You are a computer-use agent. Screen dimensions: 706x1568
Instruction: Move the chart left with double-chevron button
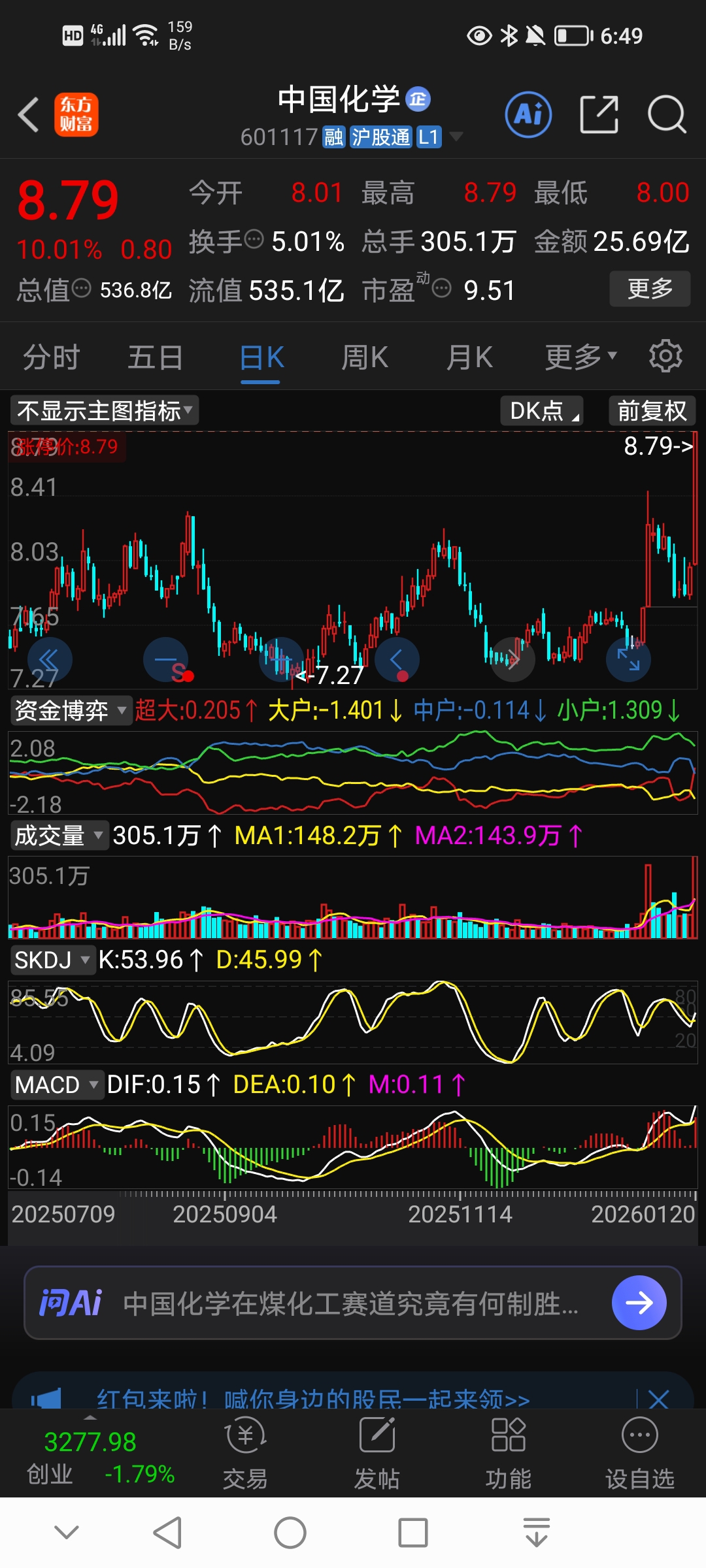(x=50, y=660)
